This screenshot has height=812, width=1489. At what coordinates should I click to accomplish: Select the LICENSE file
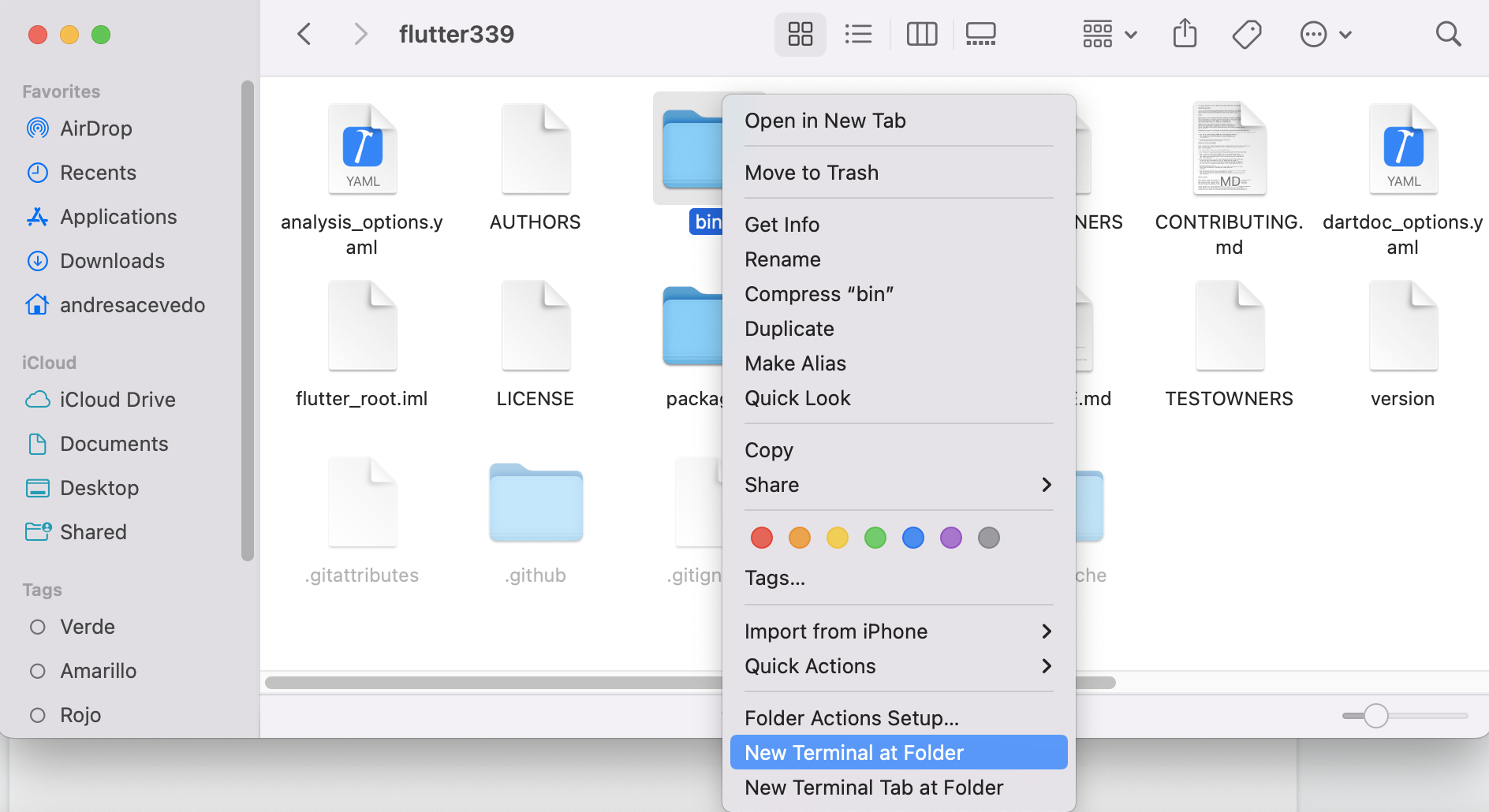(x=536, y=325)
